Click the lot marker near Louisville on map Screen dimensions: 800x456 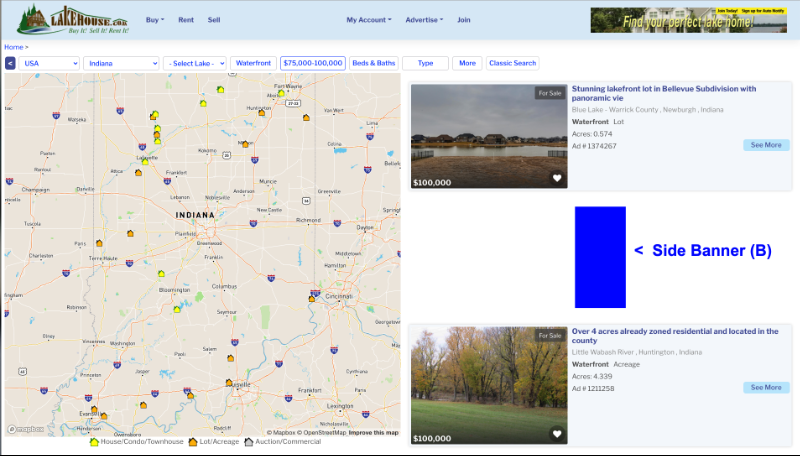(229, 383)
